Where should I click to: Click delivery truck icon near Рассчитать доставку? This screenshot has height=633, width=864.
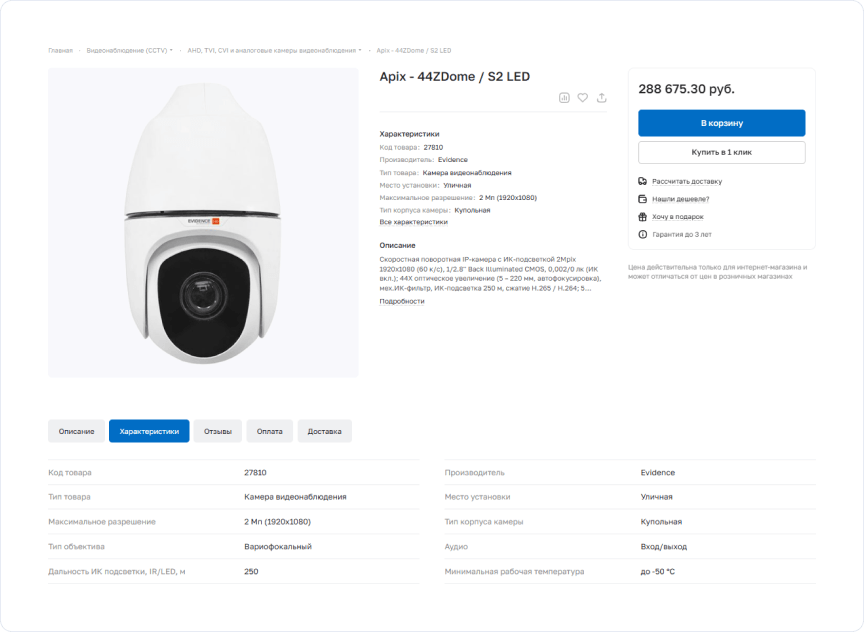[x=642, y=181]
